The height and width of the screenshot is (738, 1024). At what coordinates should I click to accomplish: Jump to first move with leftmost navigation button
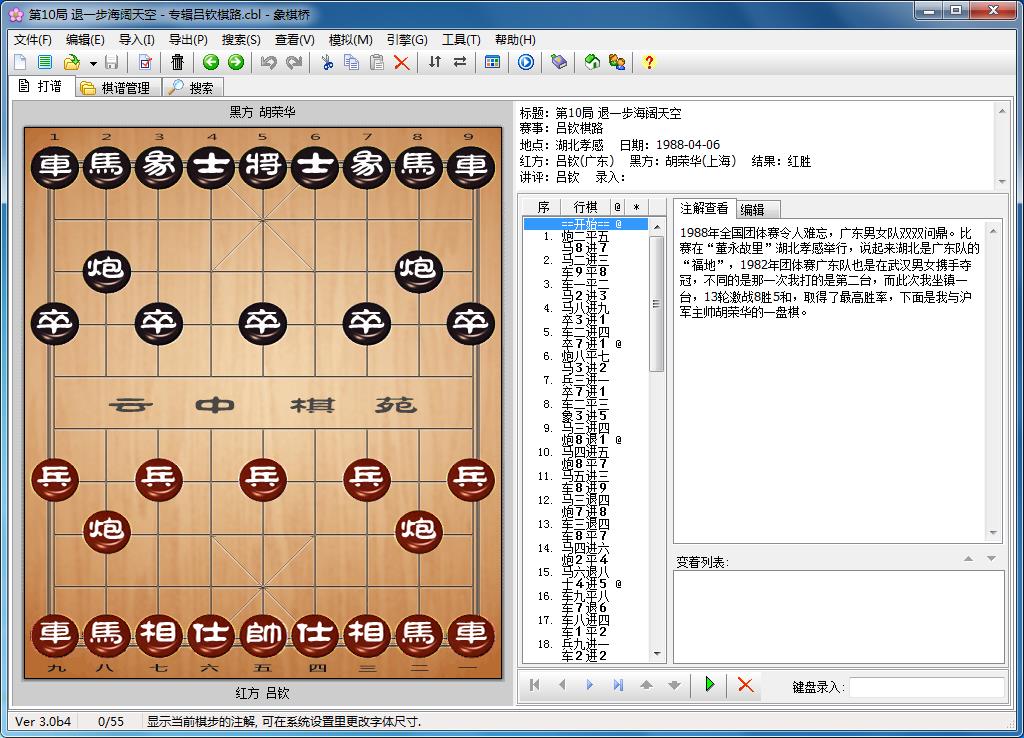click(x=534, y=685)
